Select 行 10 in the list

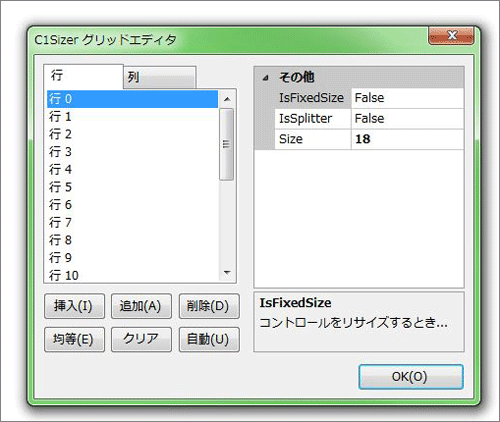click(132, 275)
